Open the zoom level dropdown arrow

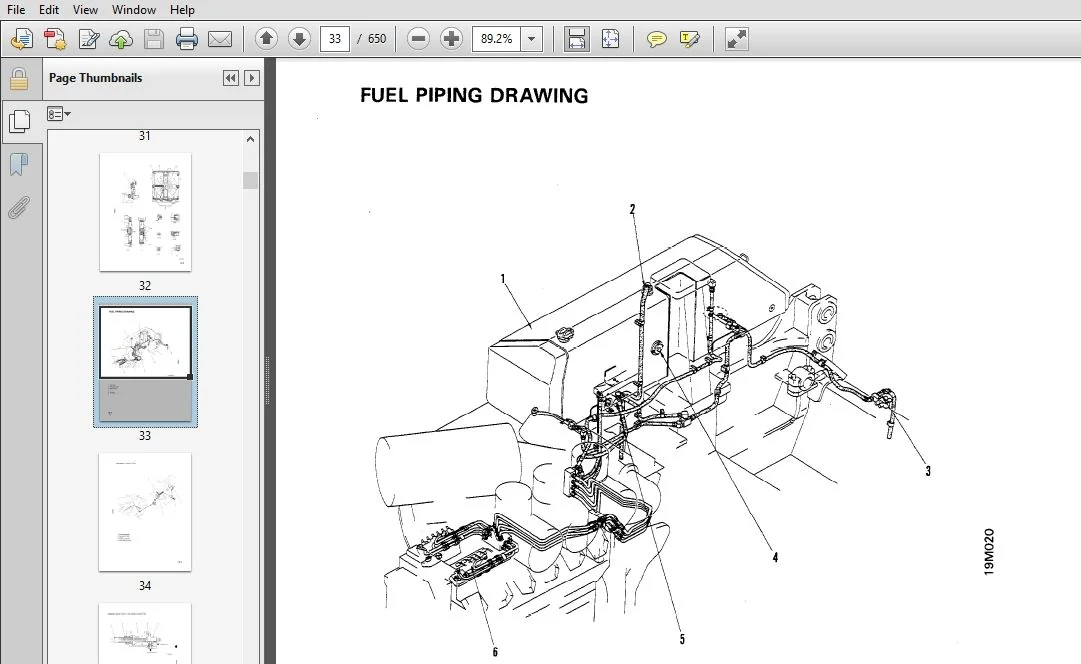tap(532, 39)
